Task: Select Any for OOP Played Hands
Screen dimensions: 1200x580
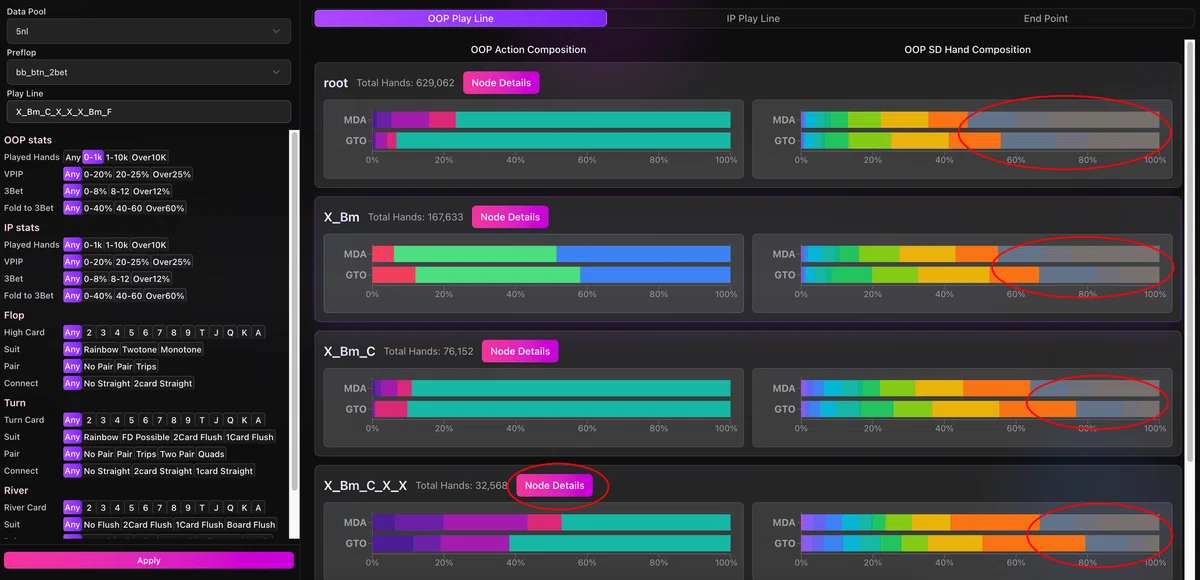Action: tap(72, 157)
